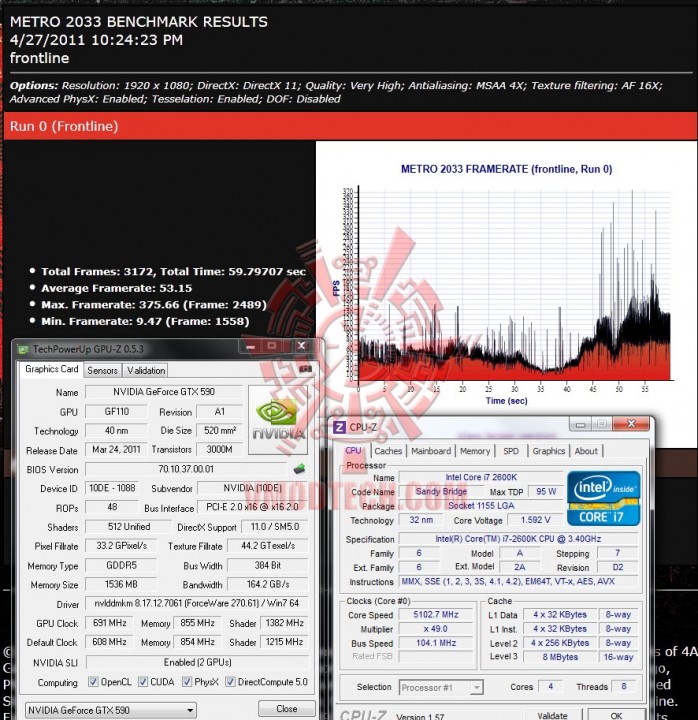Open the NVIDIA GeForce GTX 590 card dropdown
The image size is (698, 720).
click(111, 710)
